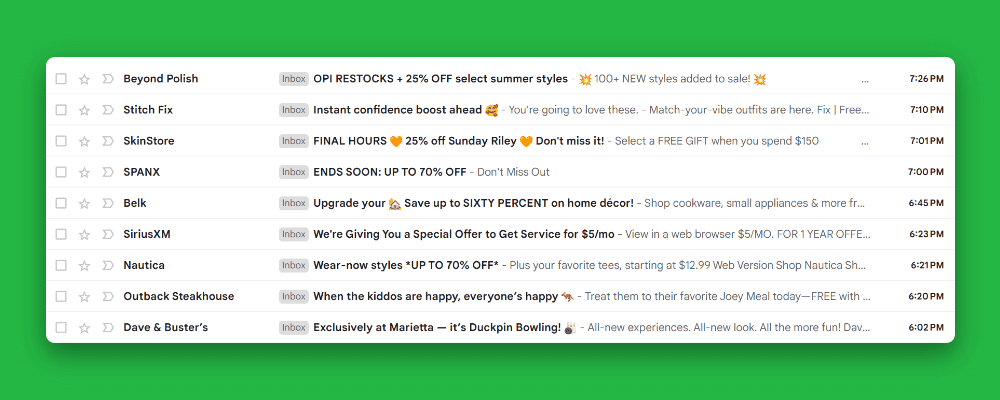Mark Nautica email as important
Viewport: 1000px width, 400px height.
(x=107, y=265)
